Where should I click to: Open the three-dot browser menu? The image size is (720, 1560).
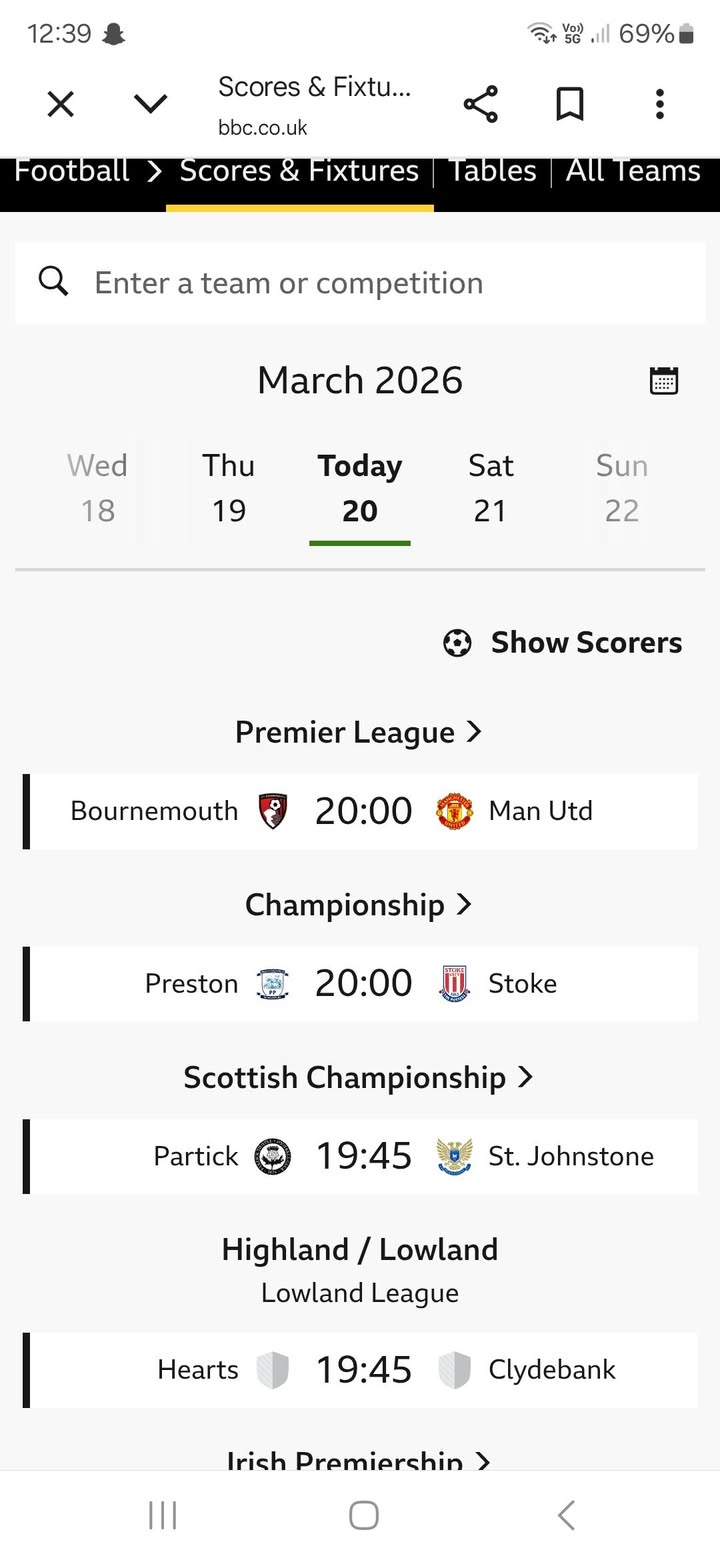(659, 104)
